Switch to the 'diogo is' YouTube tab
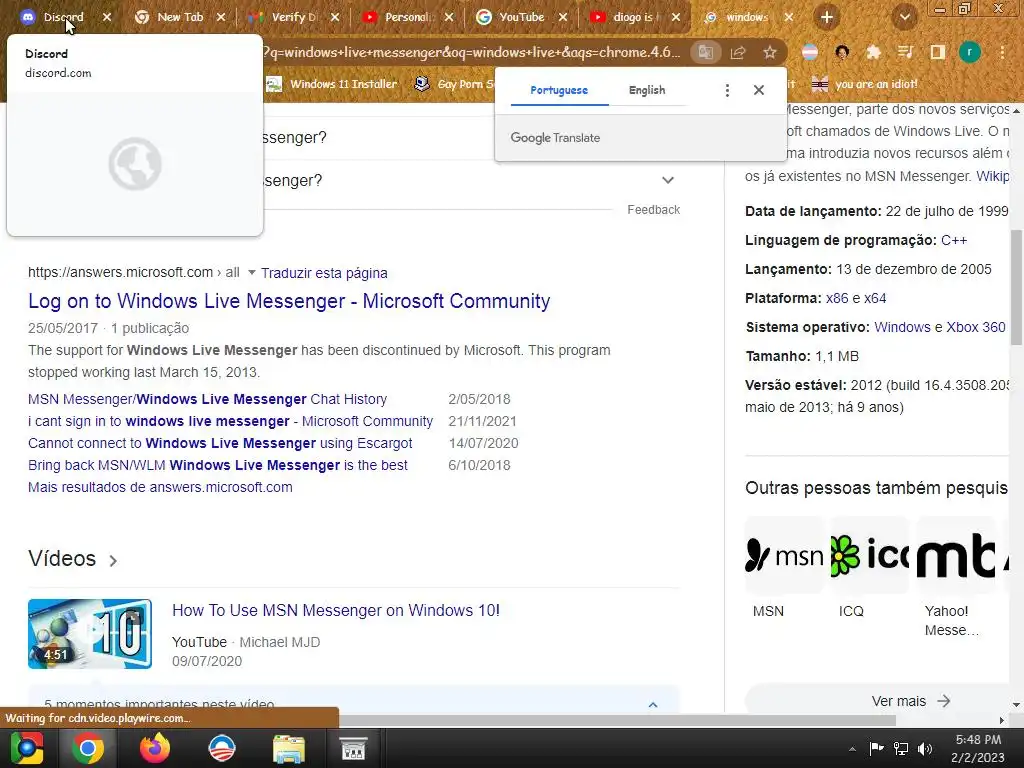1024x768 pixels. click(632, 17)
